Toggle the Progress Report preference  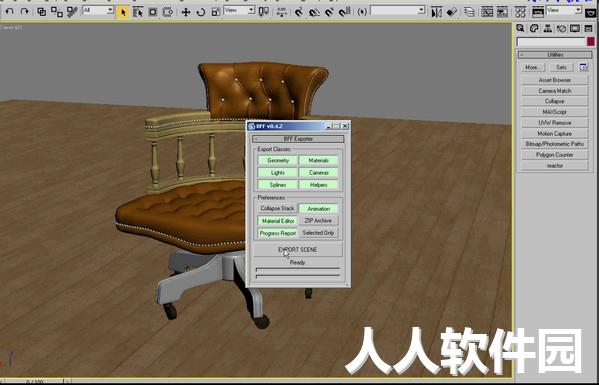tap(278, 233)
